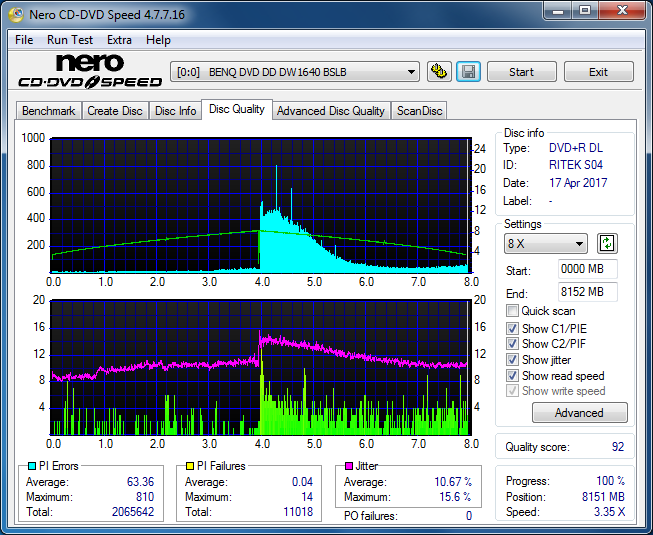Screen dimensions: 653x535
Task: Click the disc ID text RITEK S04
Action: click(576, 165)
